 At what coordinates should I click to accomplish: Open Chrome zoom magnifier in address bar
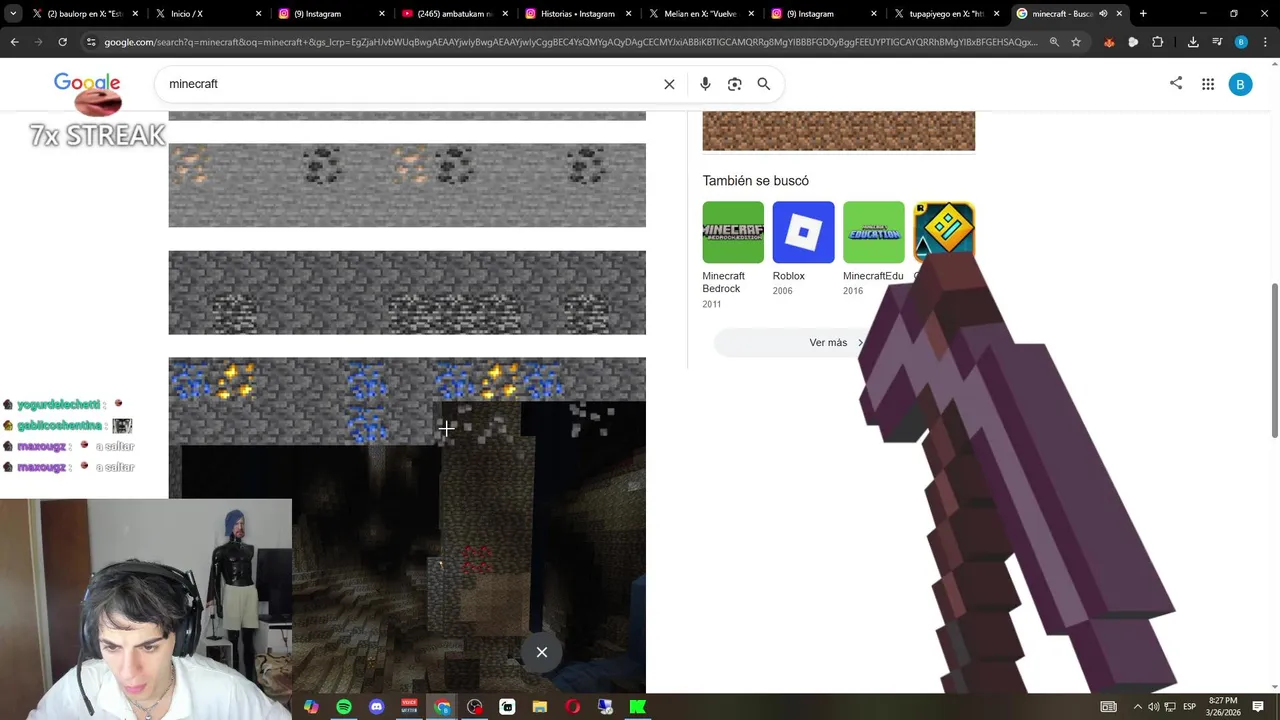(1054, 42)
